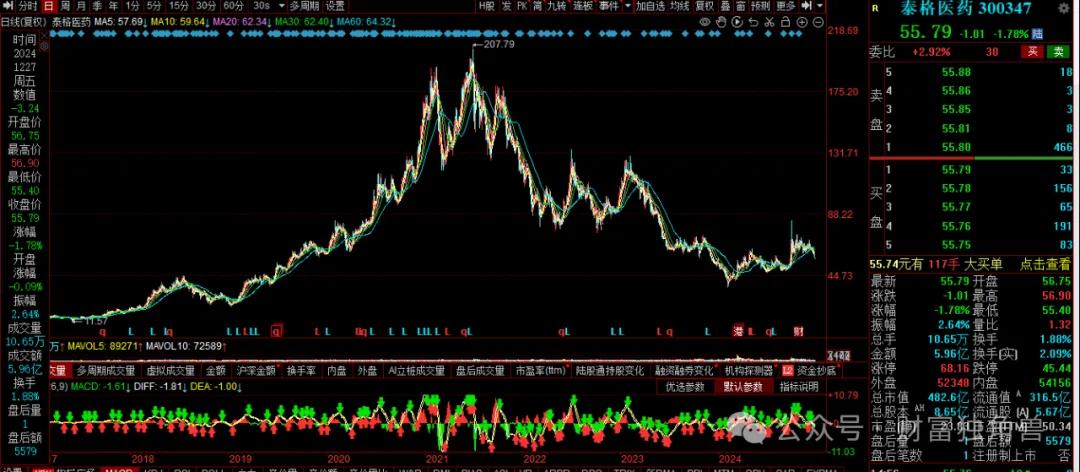Select the 30s period
The height and width of the screenshot is (472, 1080).
262,6
